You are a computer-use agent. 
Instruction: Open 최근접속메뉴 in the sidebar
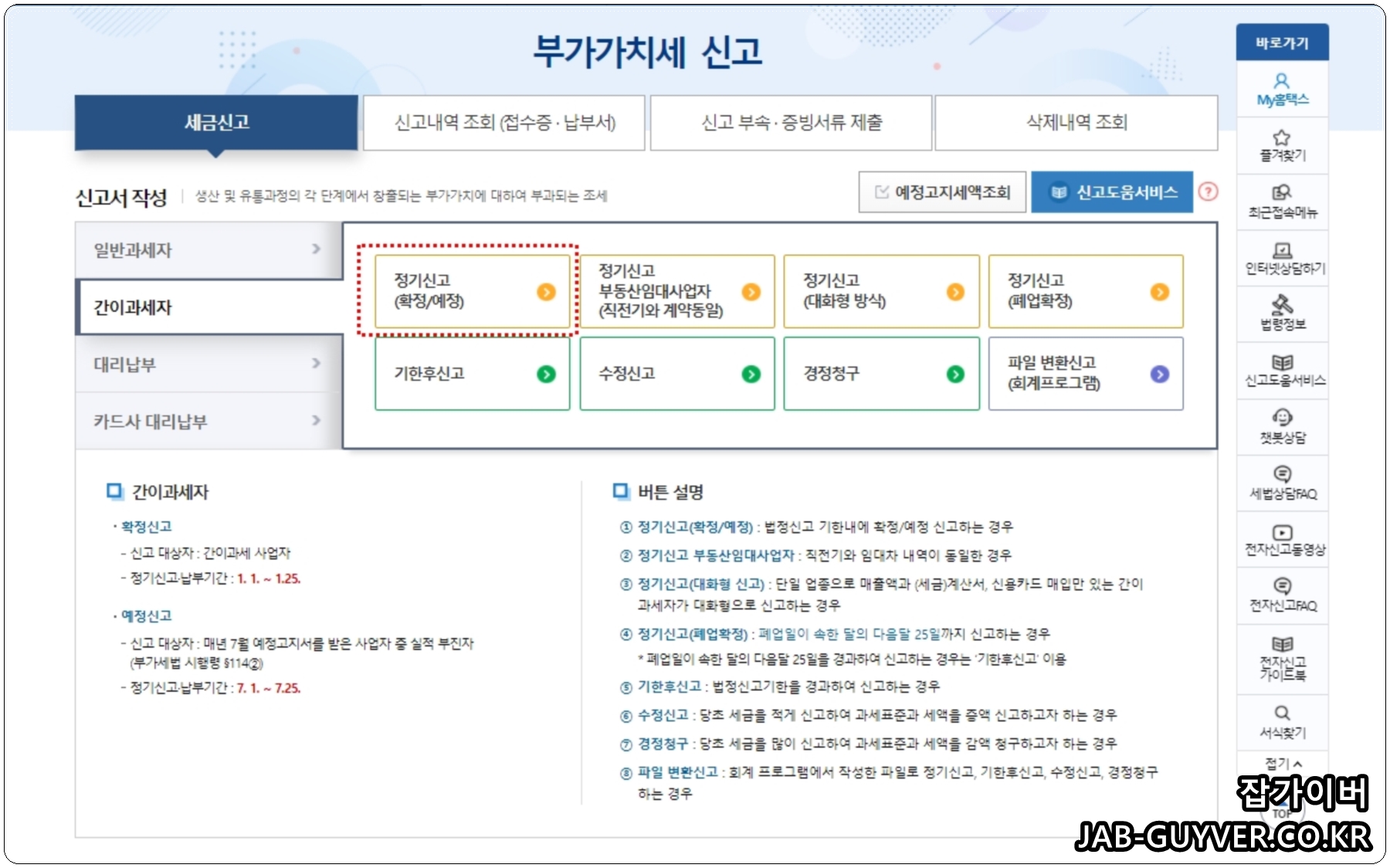[1282, 201]
